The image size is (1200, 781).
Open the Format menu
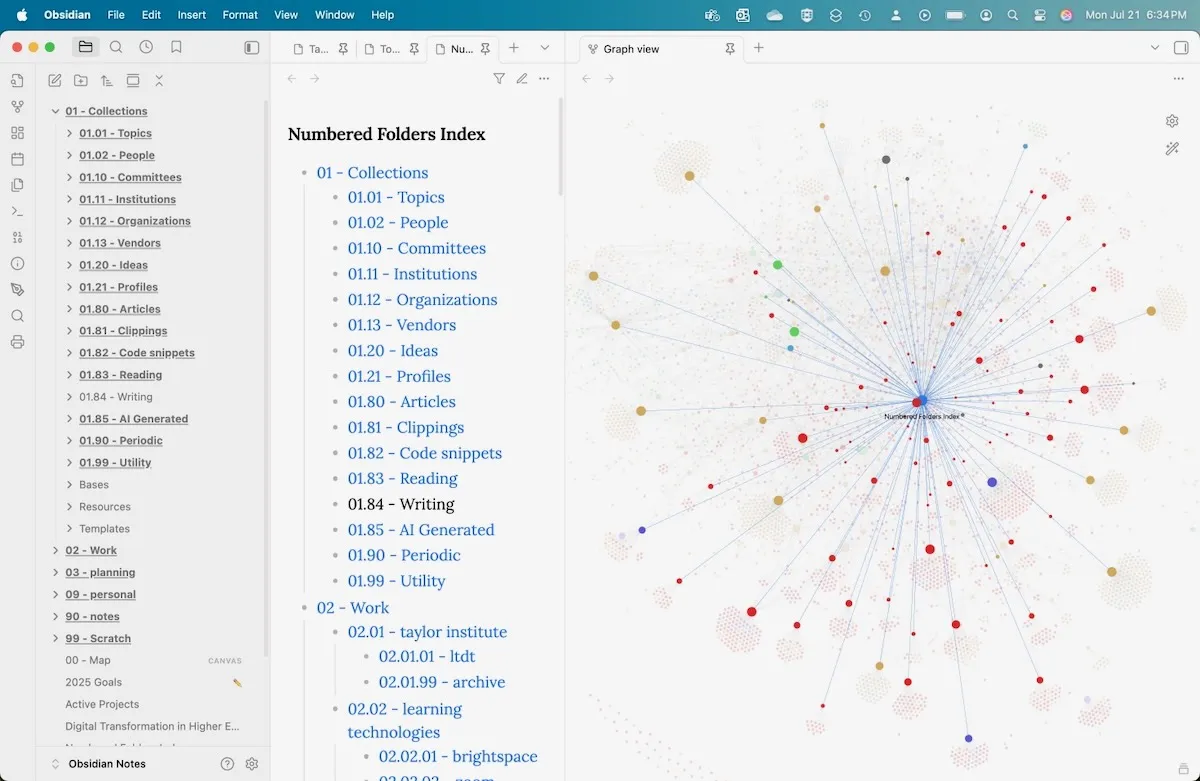240,15
